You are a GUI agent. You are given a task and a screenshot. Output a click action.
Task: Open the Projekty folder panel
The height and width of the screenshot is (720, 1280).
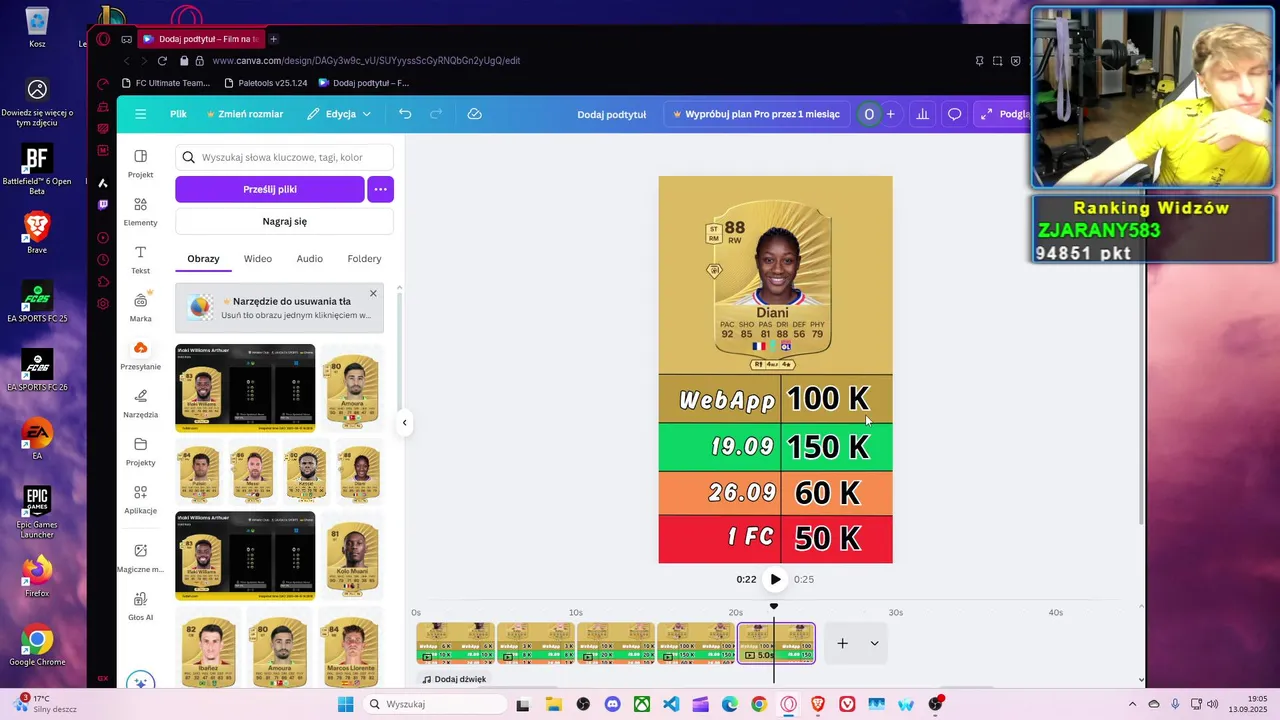coord(140,451)
